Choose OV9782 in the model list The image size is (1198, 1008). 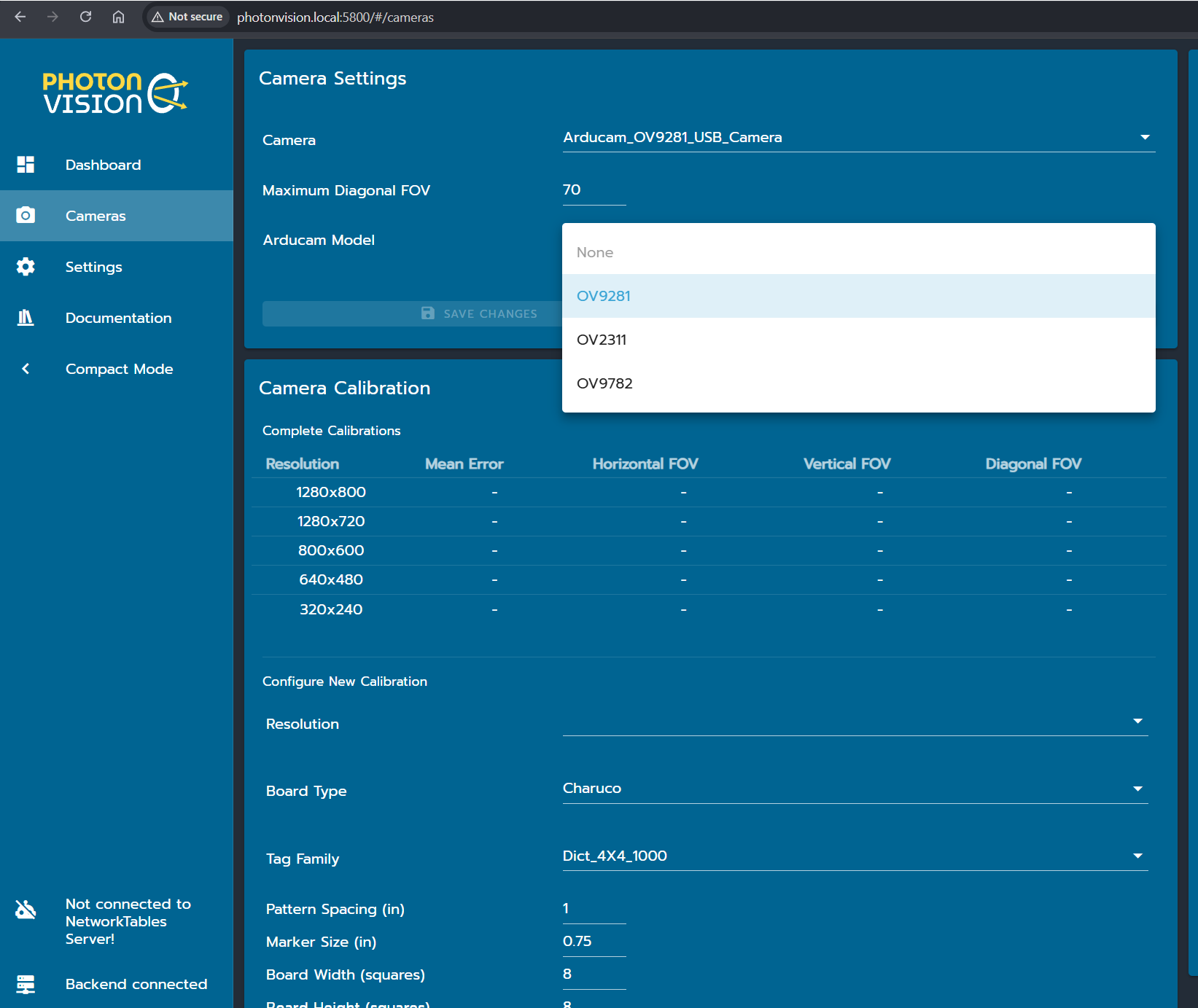click(604, 383)
